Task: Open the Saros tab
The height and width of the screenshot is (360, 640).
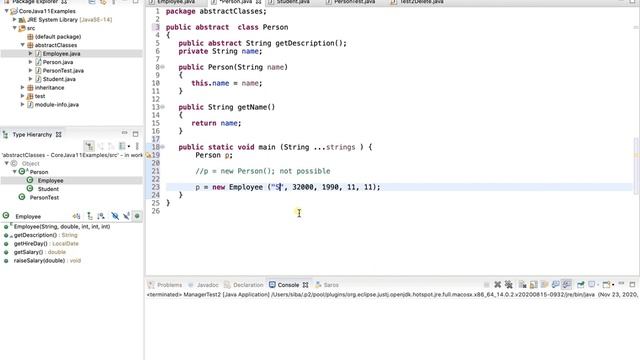Action: [327, 285]
